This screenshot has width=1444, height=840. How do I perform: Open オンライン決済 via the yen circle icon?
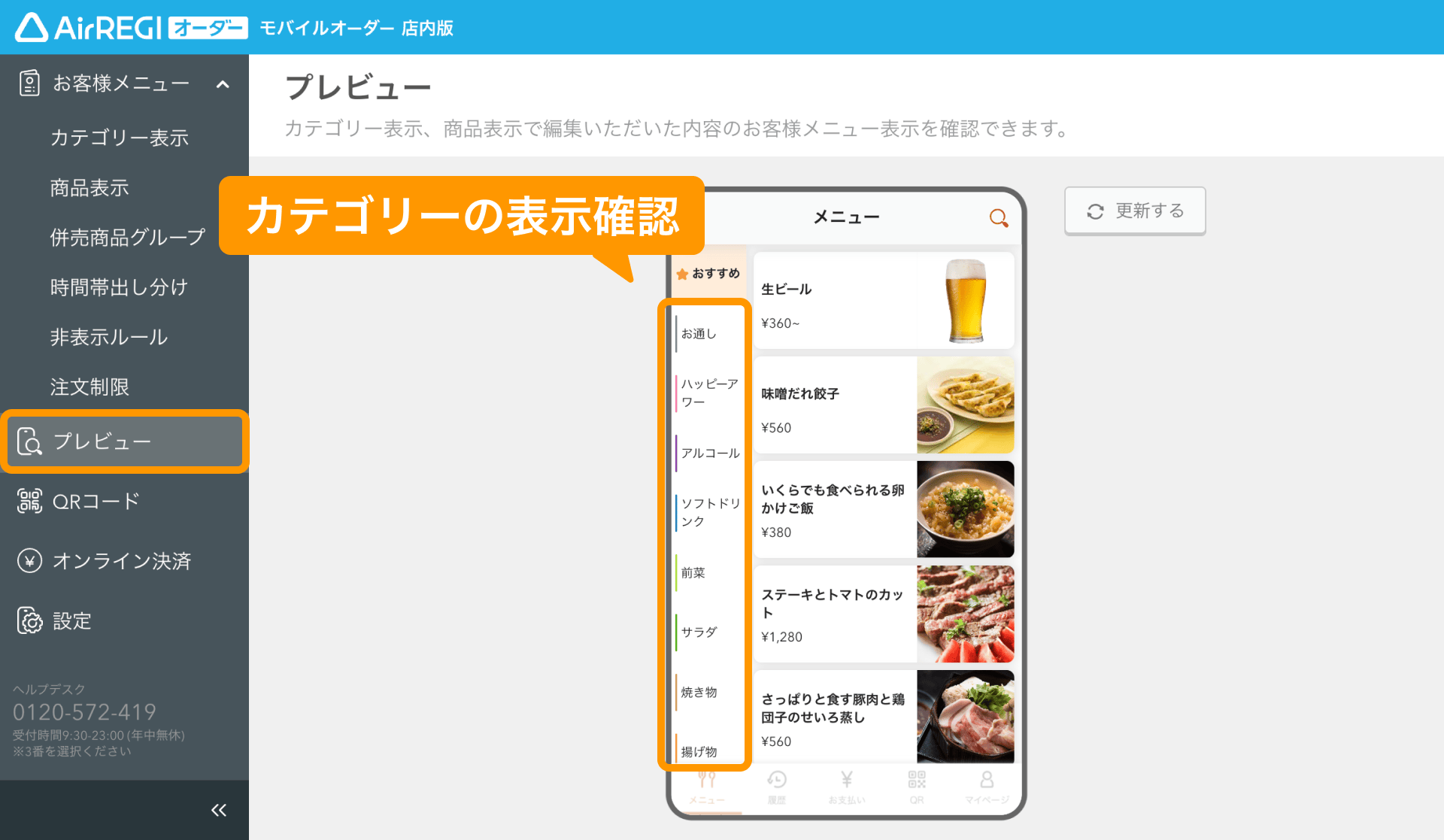click(x=29, y=561)
